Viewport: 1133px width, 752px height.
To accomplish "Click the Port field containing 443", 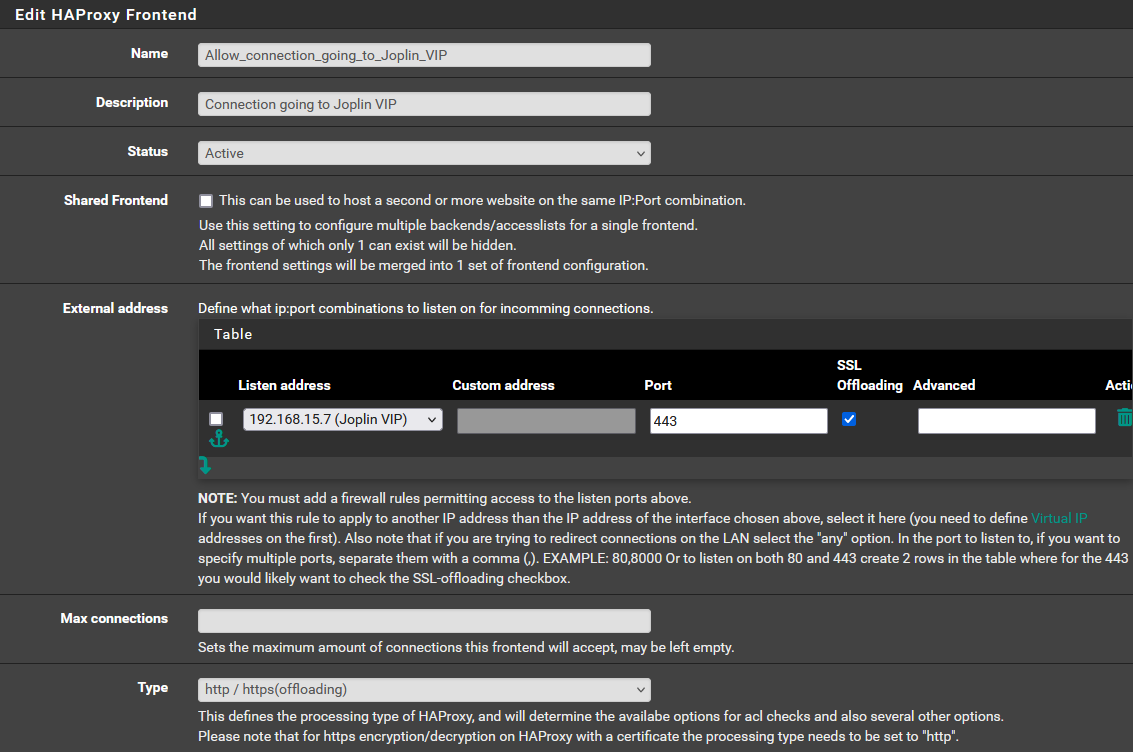I will coord(738,421).
